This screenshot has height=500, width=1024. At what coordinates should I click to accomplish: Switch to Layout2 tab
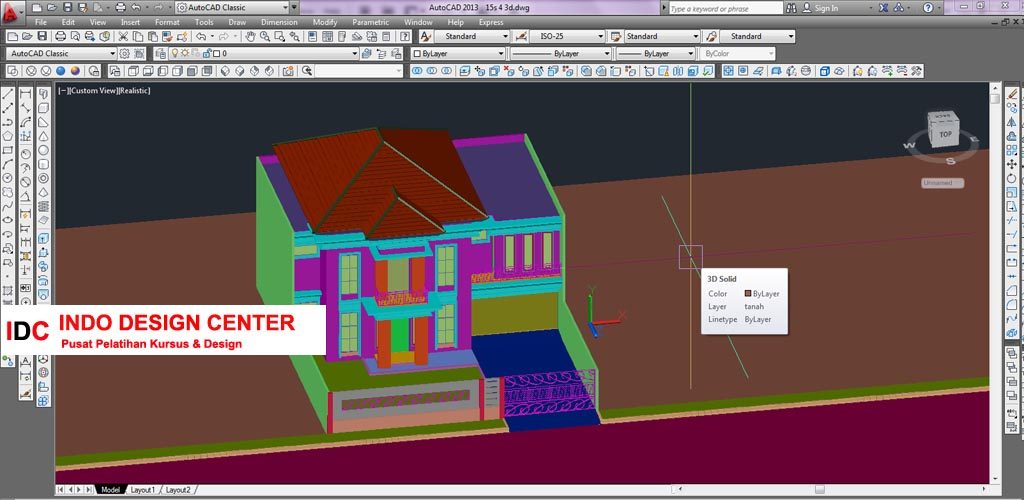(178, 490)
